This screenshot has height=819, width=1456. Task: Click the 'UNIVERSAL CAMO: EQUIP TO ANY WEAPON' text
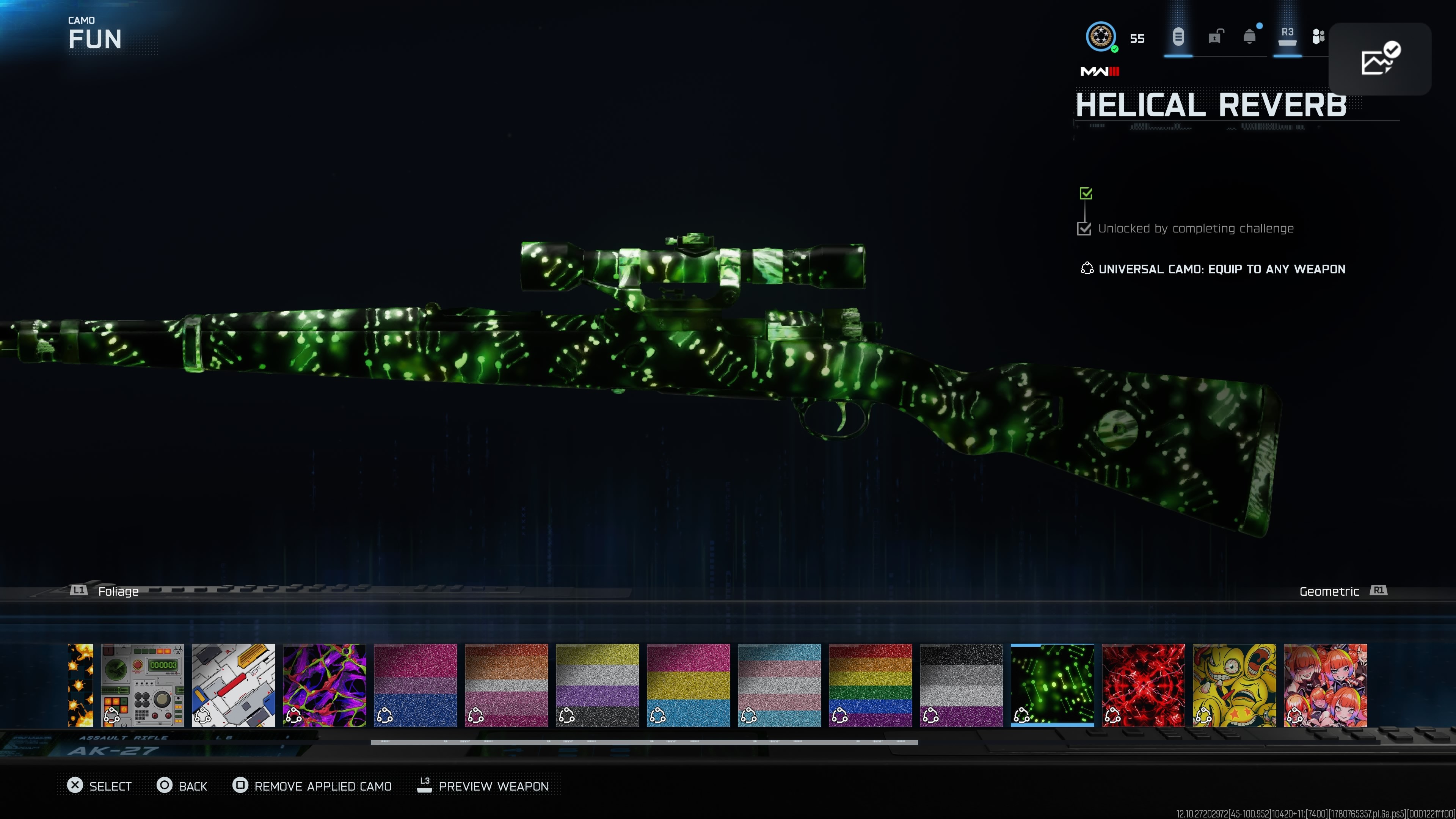coord(1222,269)
